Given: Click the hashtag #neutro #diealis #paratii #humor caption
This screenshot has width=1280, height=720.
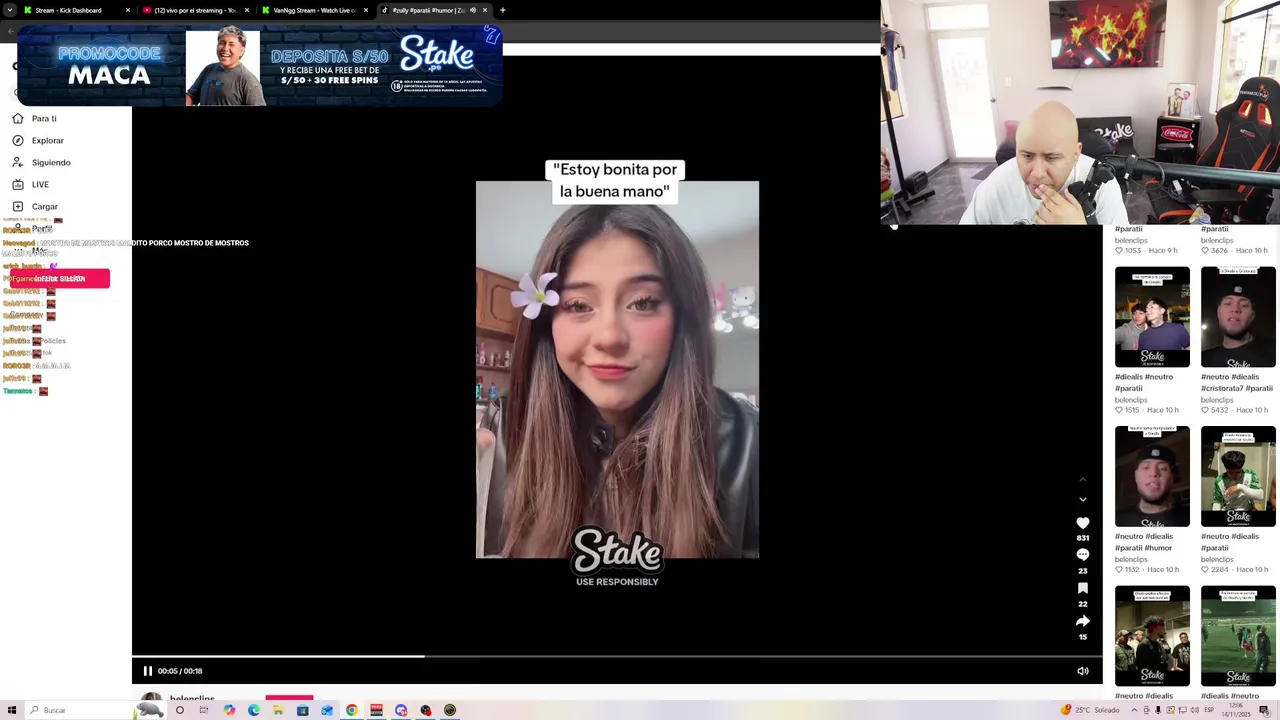Looking at the screenshot, I should (1144, 542).
